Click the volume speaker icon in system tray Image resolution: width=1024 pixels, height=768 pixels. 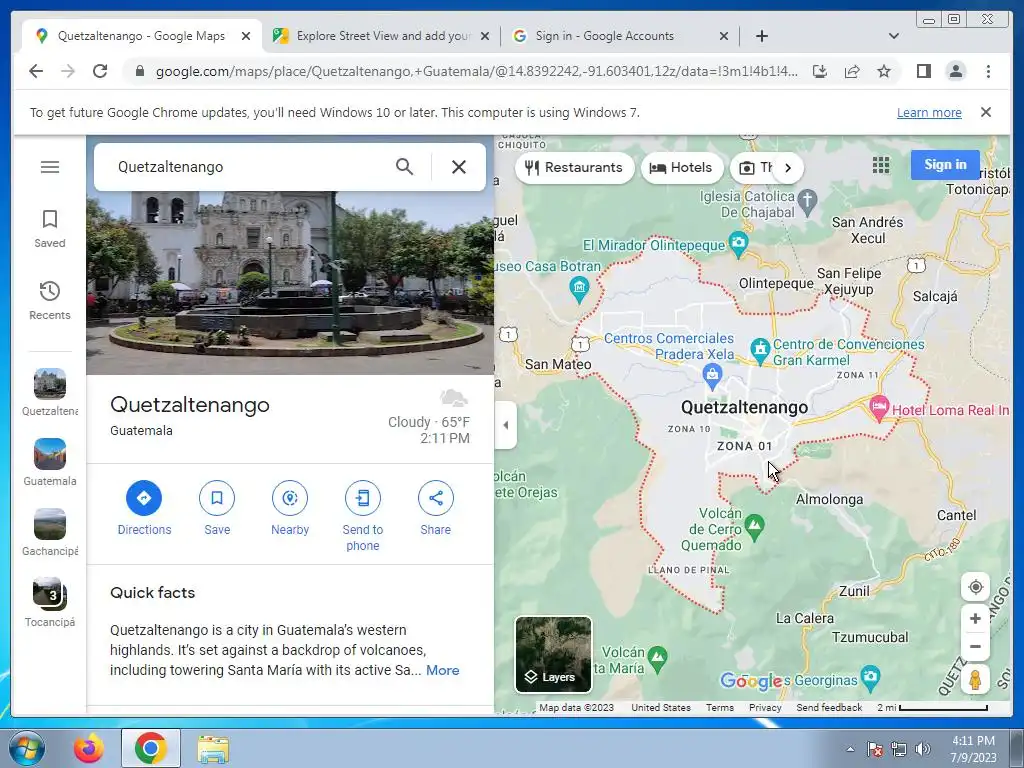923,749
